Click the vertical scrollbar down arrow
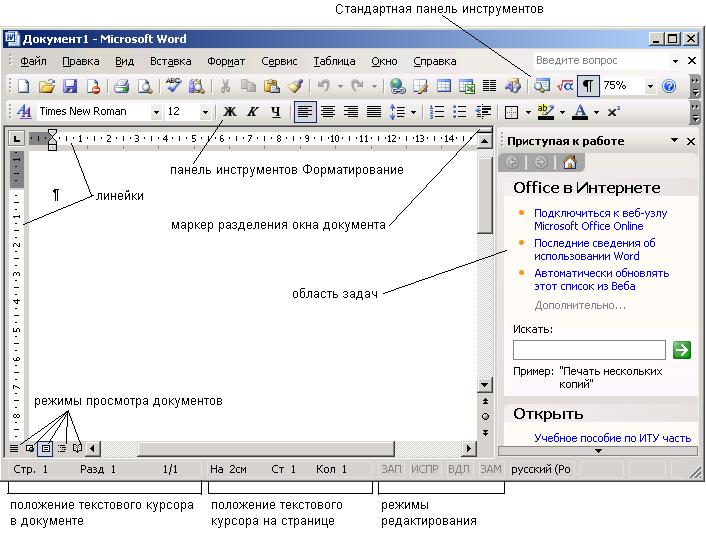The image size is (706, 541). tap(484, 385)
